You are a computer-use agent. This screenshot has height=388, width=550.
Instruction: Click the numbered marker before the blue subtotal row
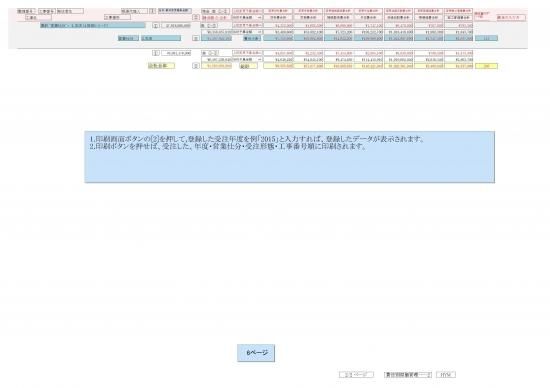(x=196, y=38)
